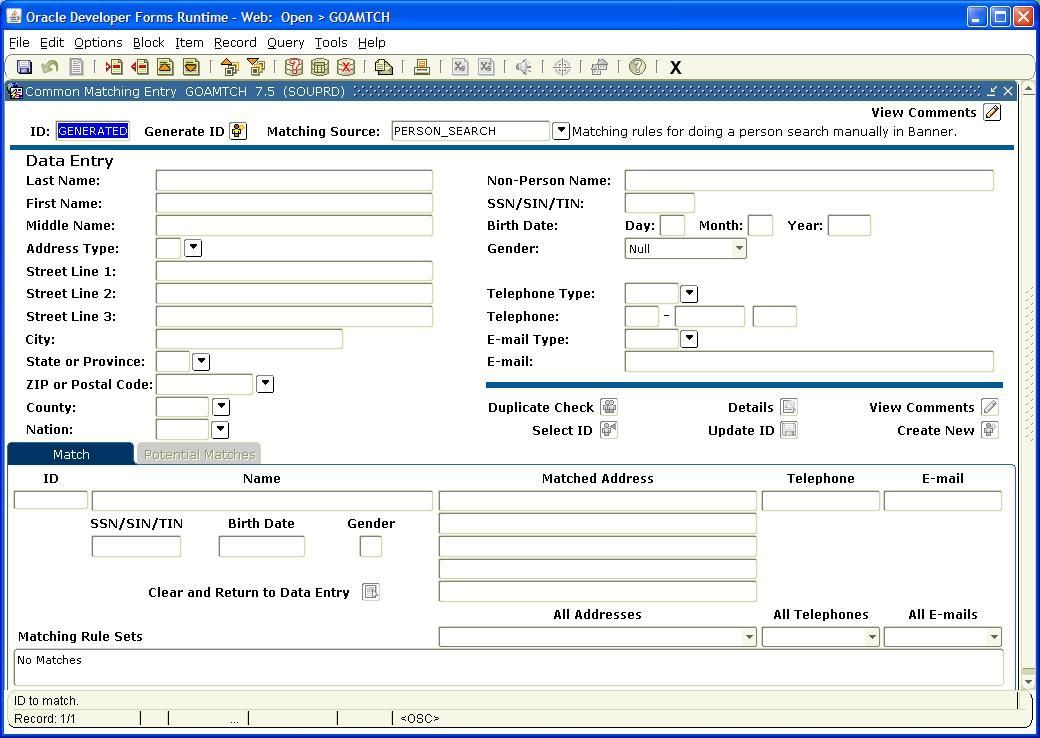
Task: Open the Query menu
Action: (x=285, y=42)
